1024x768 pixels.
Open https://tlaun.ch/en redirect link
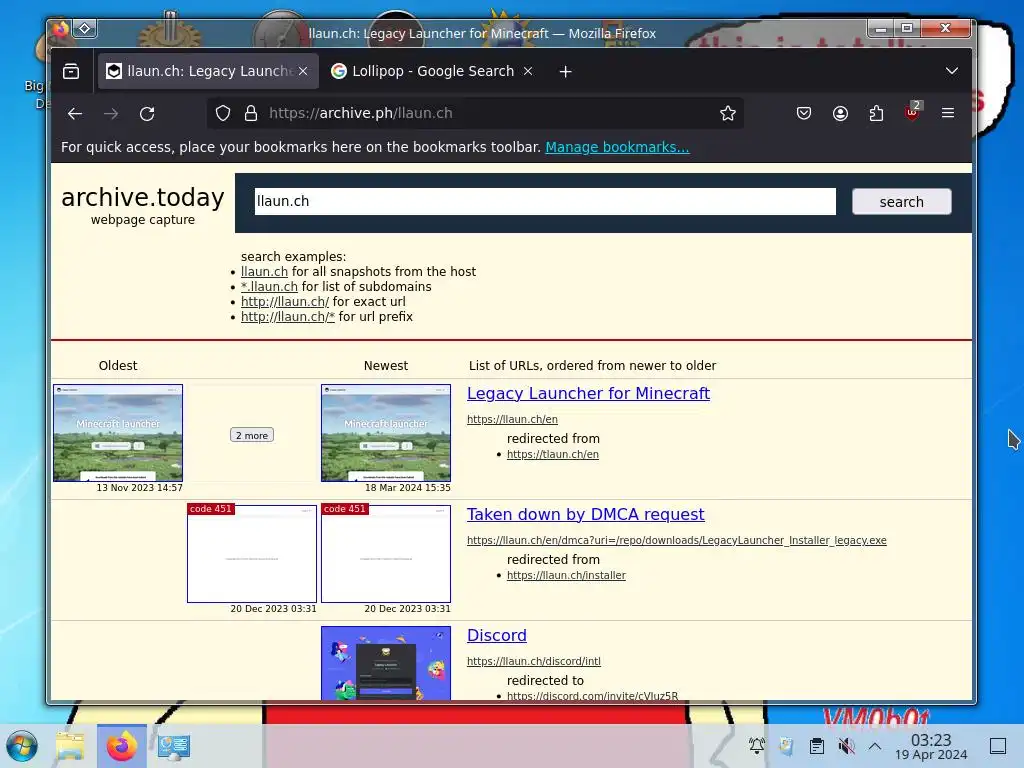tap(552, 455)
